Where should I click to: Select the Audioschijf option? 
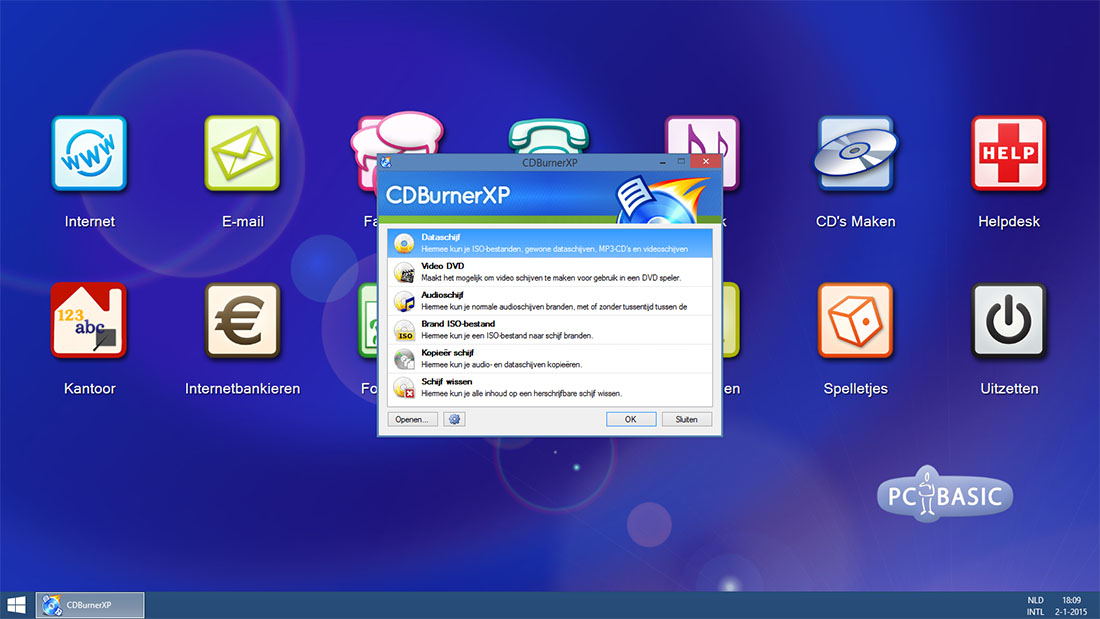tap(550, 300)
